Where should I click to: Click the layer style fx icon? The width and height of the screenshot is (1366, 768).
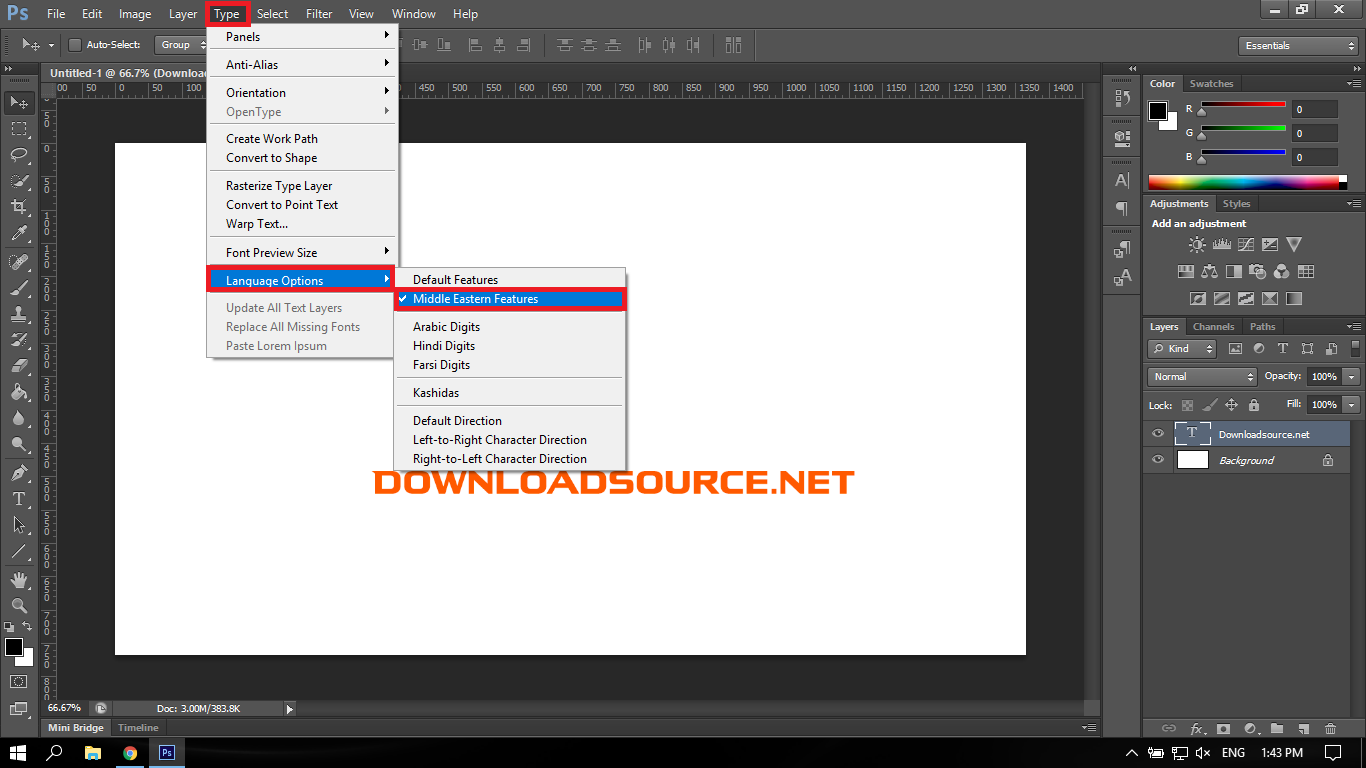click(1196, 729)
